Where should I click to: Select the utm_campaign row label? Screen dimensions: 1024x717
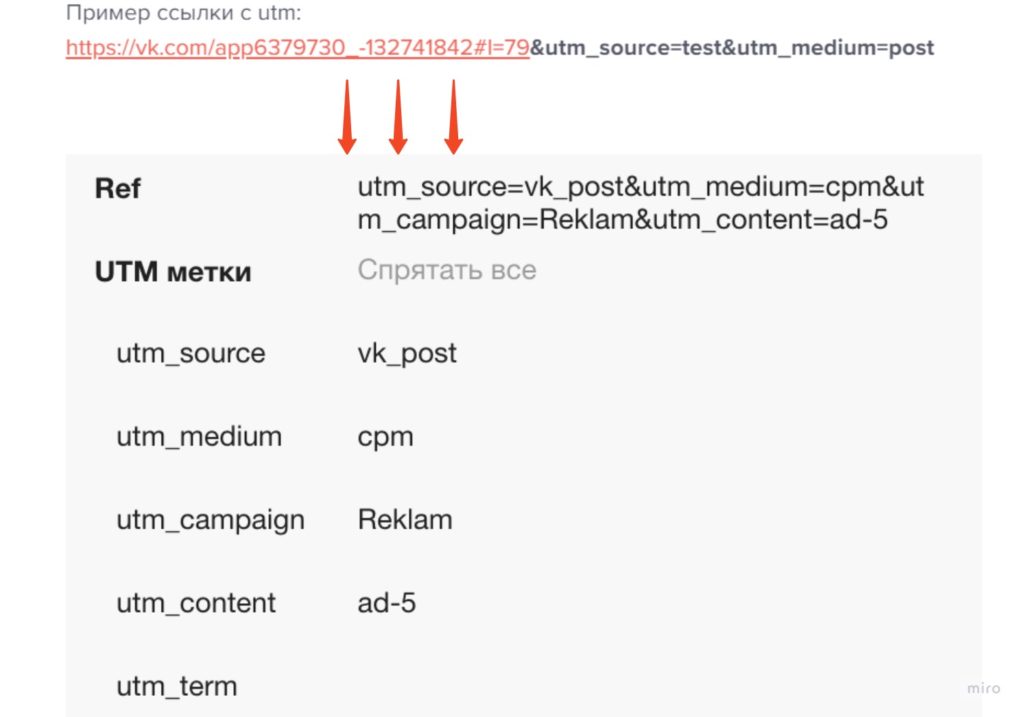(210, 520)
